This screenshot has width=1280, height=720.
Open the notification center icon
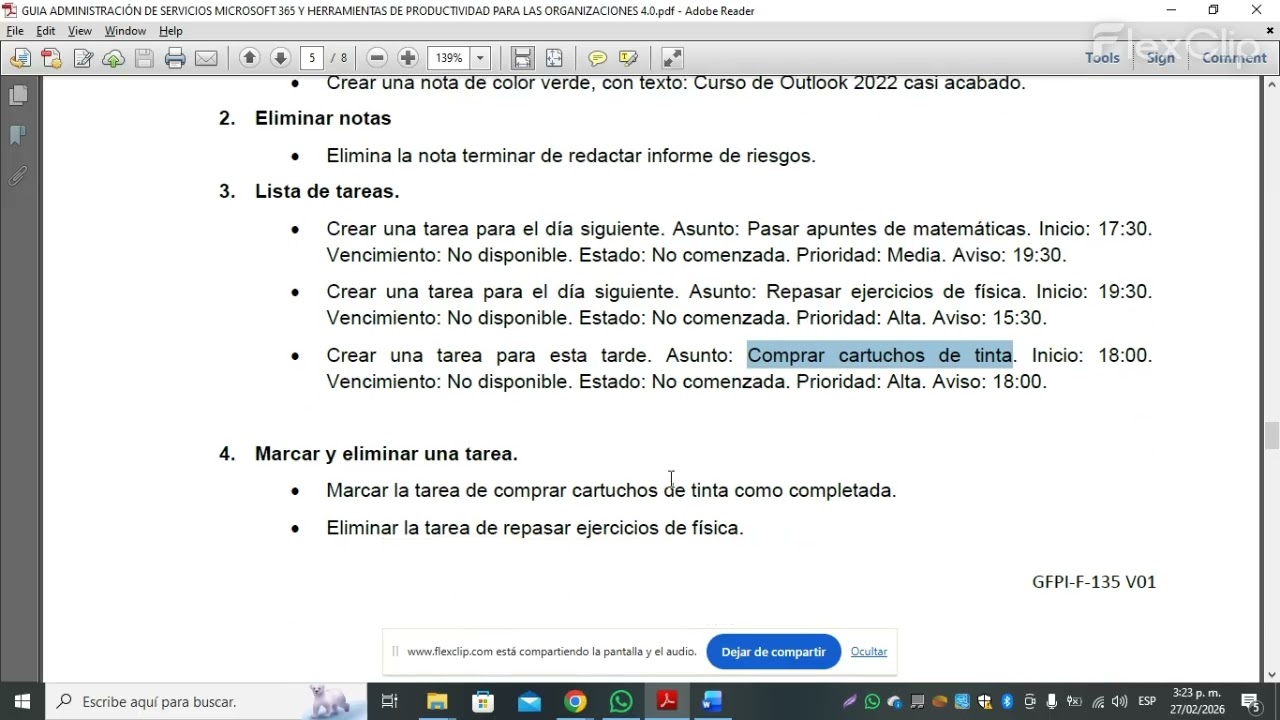point(1249,701)
